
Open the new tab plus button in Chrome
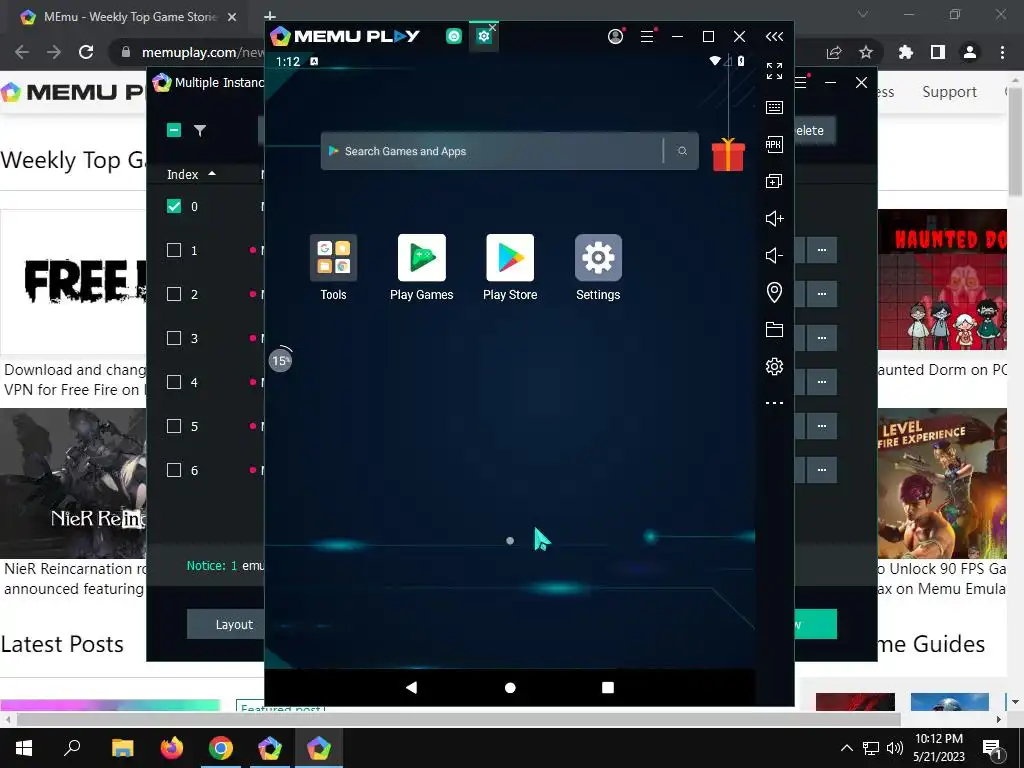click(x=270, y=16)
